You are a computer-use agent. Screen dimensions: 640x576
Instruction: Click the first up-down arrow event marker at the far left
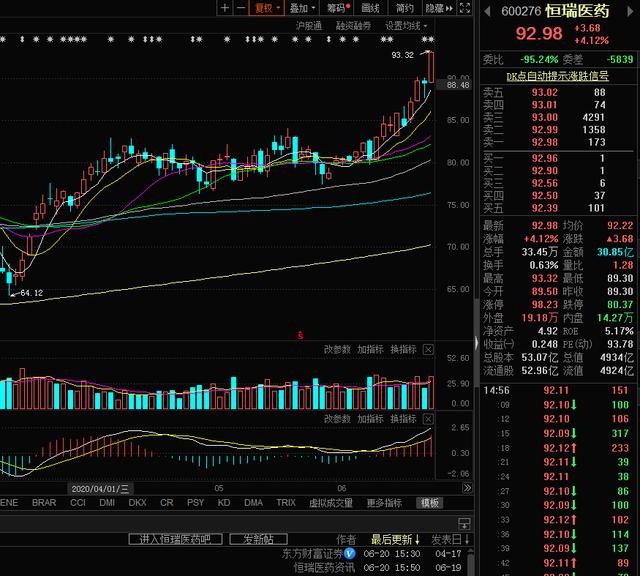tap(22, 39)
